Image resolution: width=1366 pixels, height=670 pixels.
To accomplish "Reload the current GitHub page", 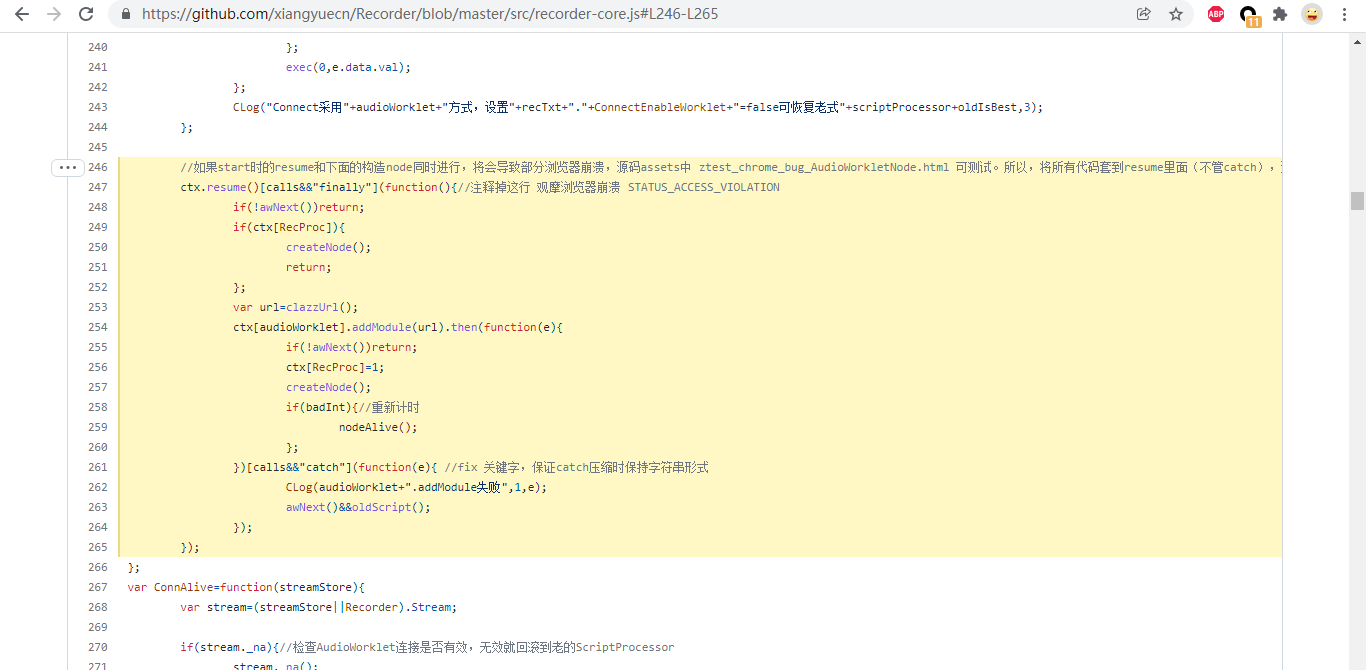I will [x=86, y=14].
